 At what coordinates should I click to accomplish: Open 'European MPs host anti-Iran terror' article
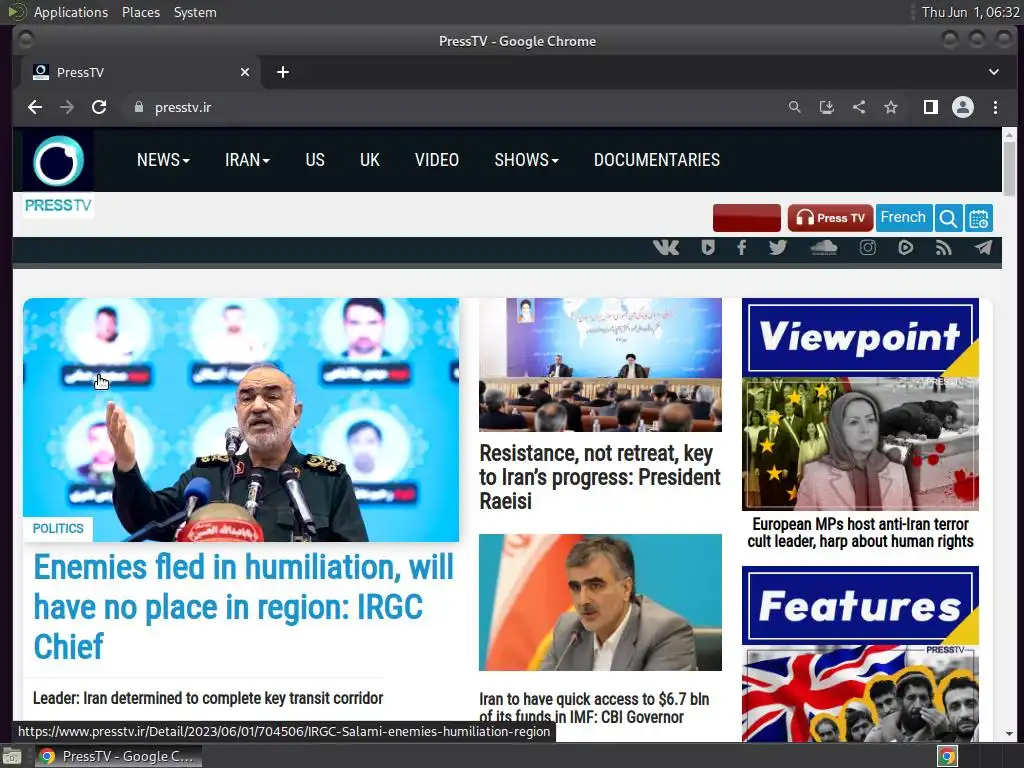[x=860, y=533]
